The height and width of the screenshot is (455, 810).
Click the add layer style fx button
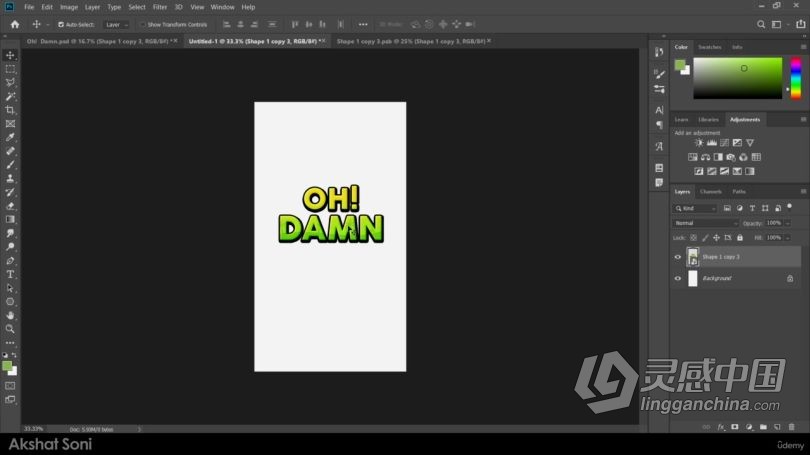(721, 427)
